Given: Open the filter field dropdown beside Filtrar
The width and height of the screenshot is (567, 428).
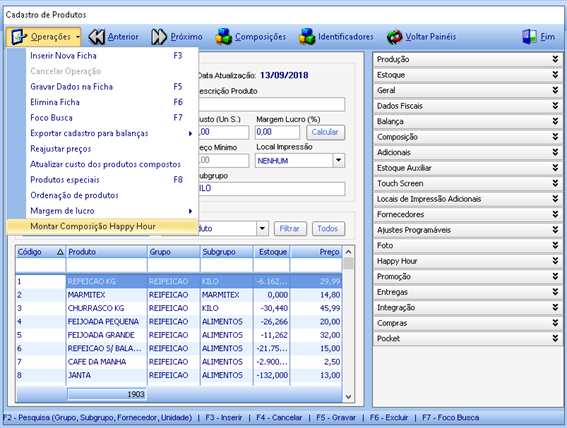Looking at the screenshot, I should click(x=263, y=229).
